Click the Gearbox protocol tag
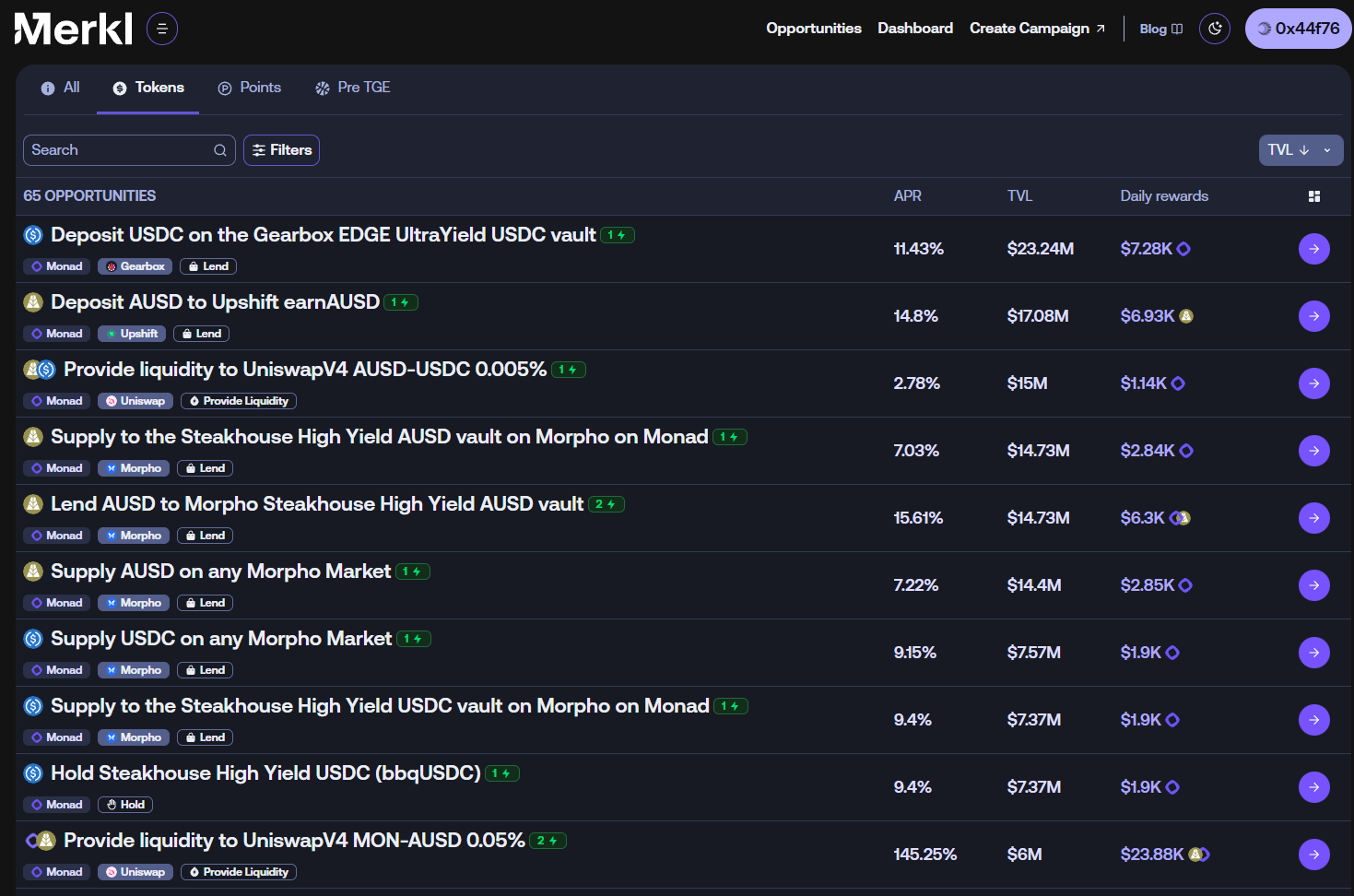This screenshot has width=1354, height=896. coord(135,266)
